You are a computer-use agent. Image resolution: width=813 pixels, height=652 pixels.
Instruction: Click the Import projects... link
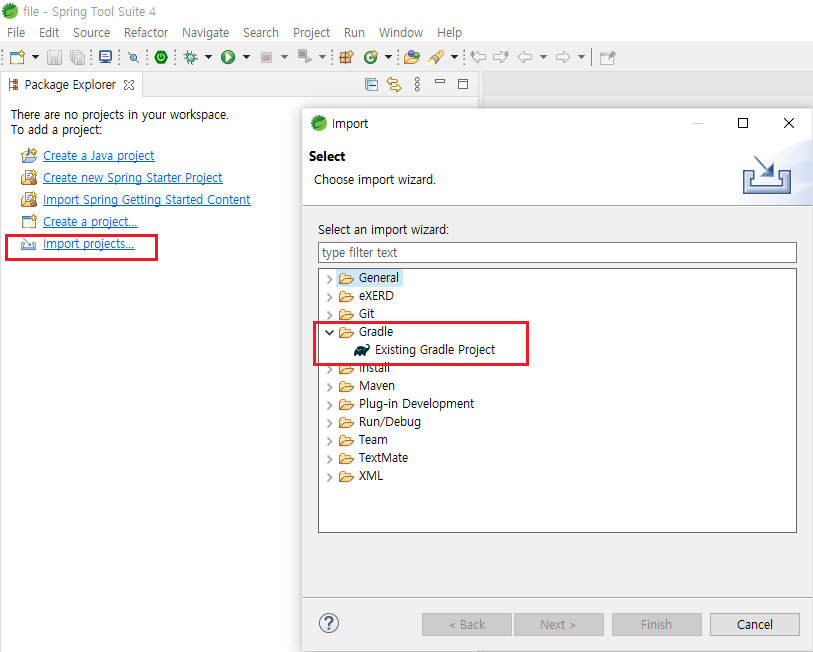[x=89, y=244]
